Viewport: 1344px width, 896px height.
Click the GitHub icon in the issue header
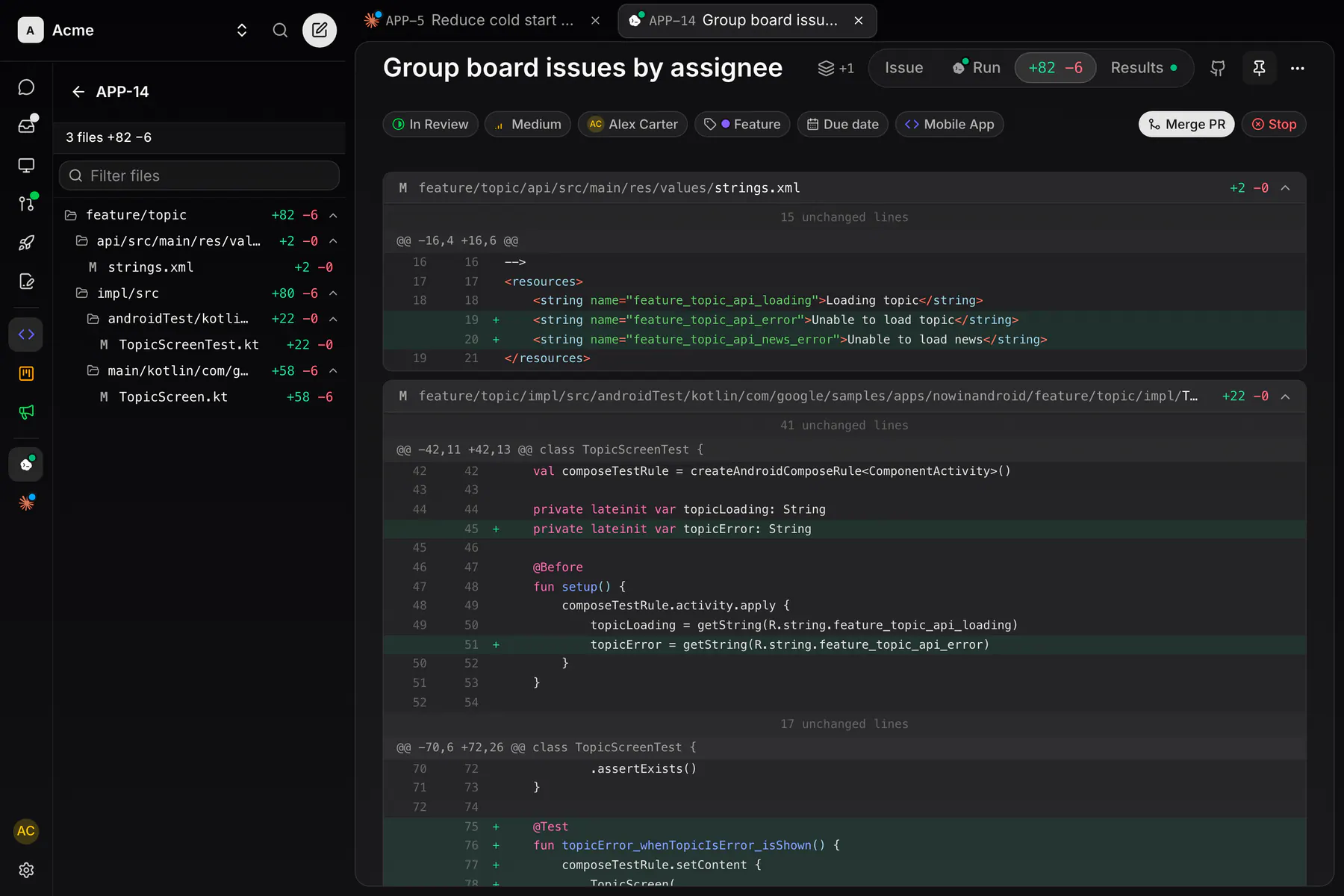coord(1218,68)
